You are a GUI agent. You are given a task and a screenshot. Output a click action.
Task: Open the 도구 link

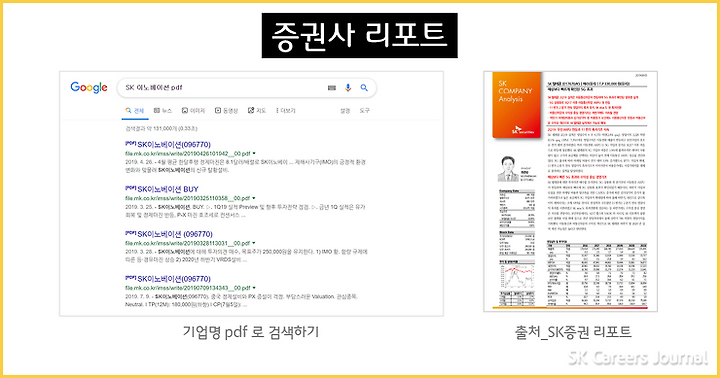click(x=365, y=111)
